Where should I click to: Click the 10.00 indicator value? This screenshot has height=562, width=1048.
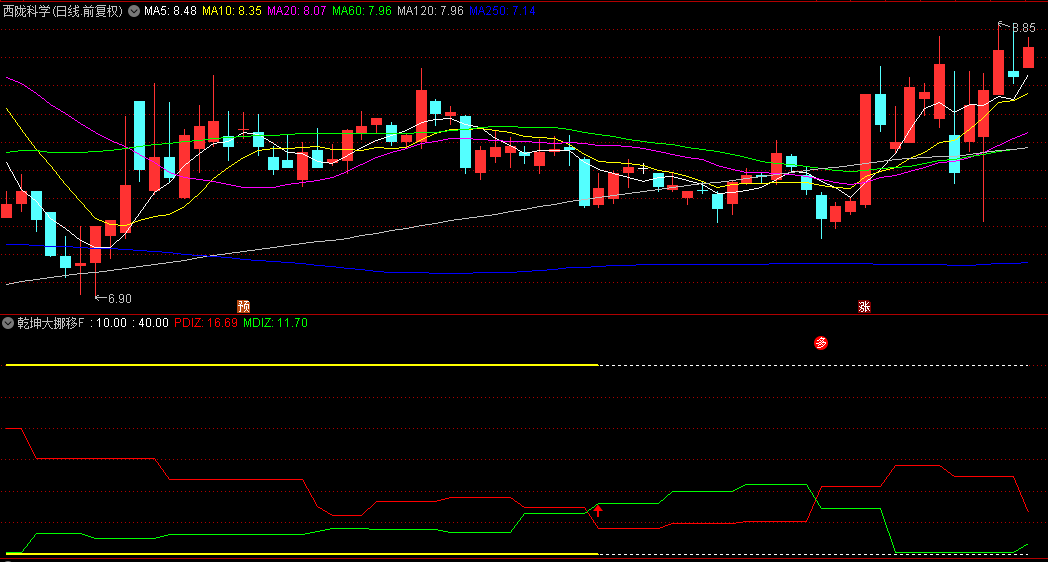click(111, 323)
